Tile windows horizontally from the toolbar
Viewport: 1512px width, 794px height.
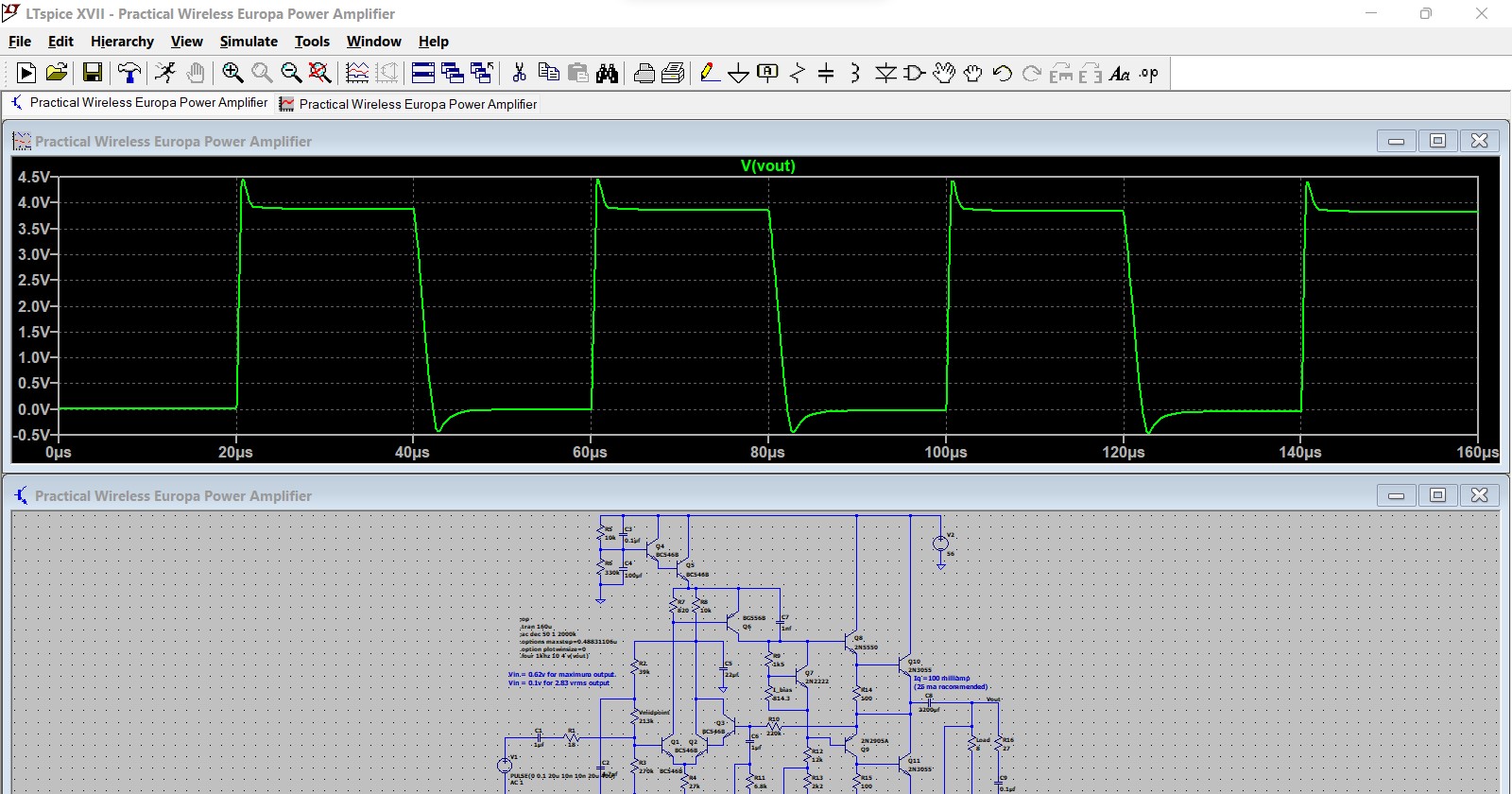click(x=423, y=73)
